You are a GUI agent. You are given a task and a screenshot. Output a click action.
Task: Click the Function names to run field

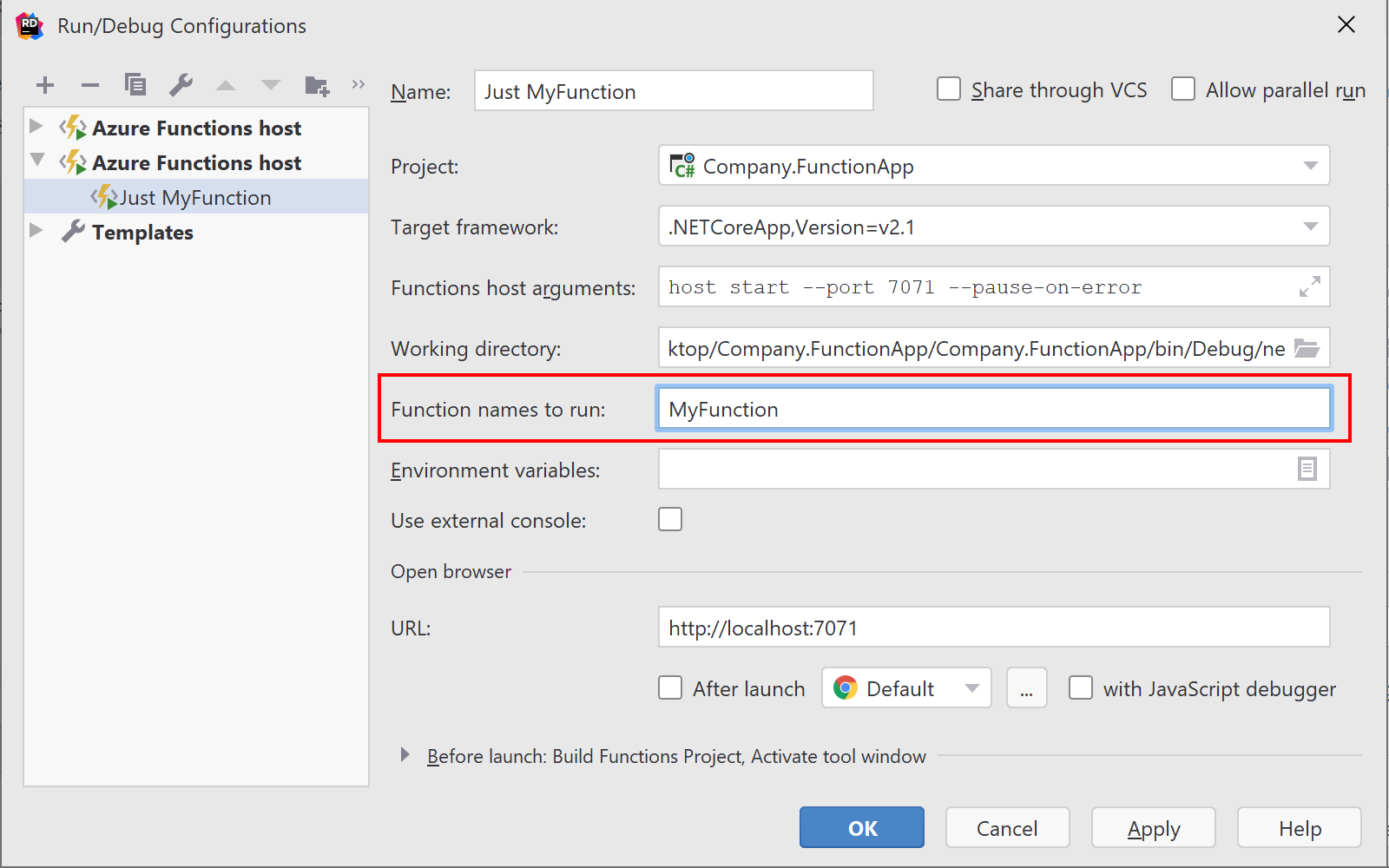pos(994,409)
